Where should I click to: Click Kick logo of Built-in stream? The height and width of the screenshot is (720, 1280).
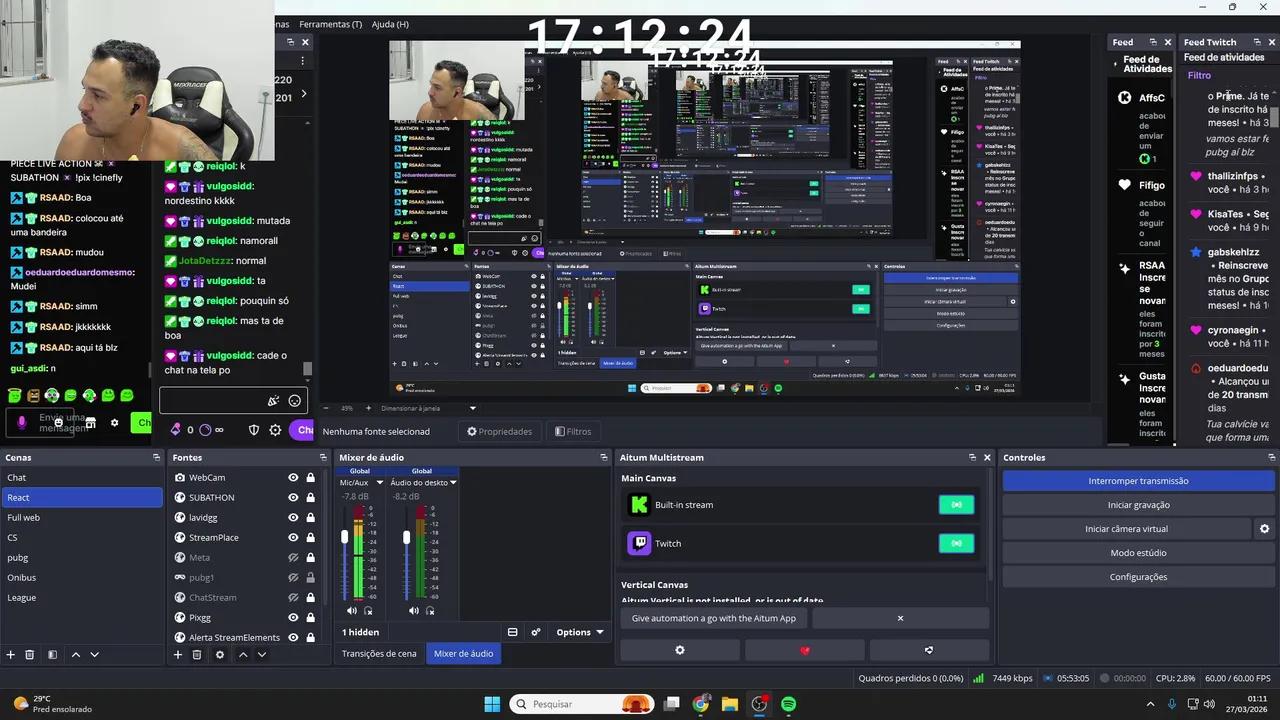(x=639, y=505)
